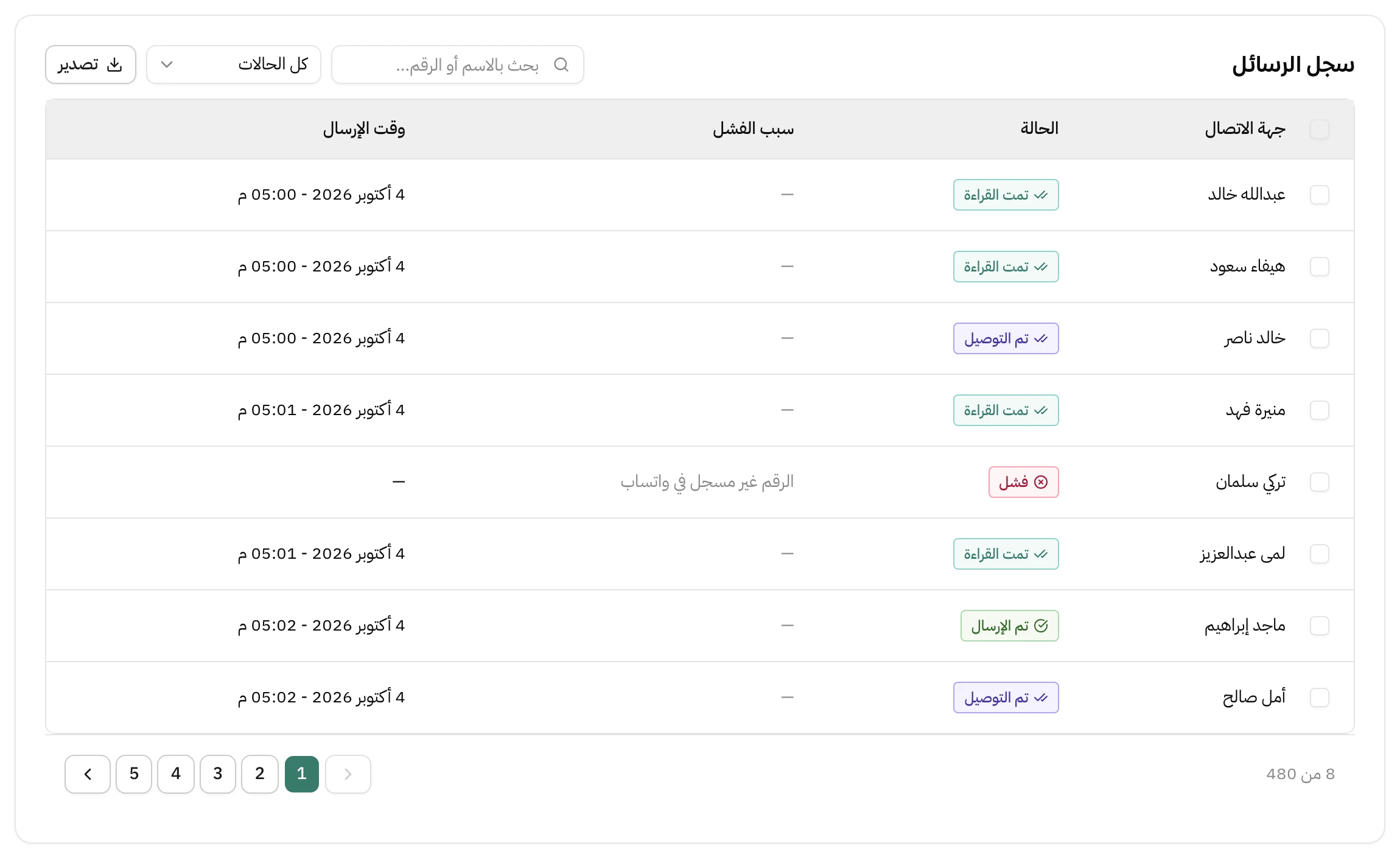The width and height of the screenshot is (1400, 857).
Task: Tick the ماجد إبراهيم row checkbox
Action: coord(1320,626)
